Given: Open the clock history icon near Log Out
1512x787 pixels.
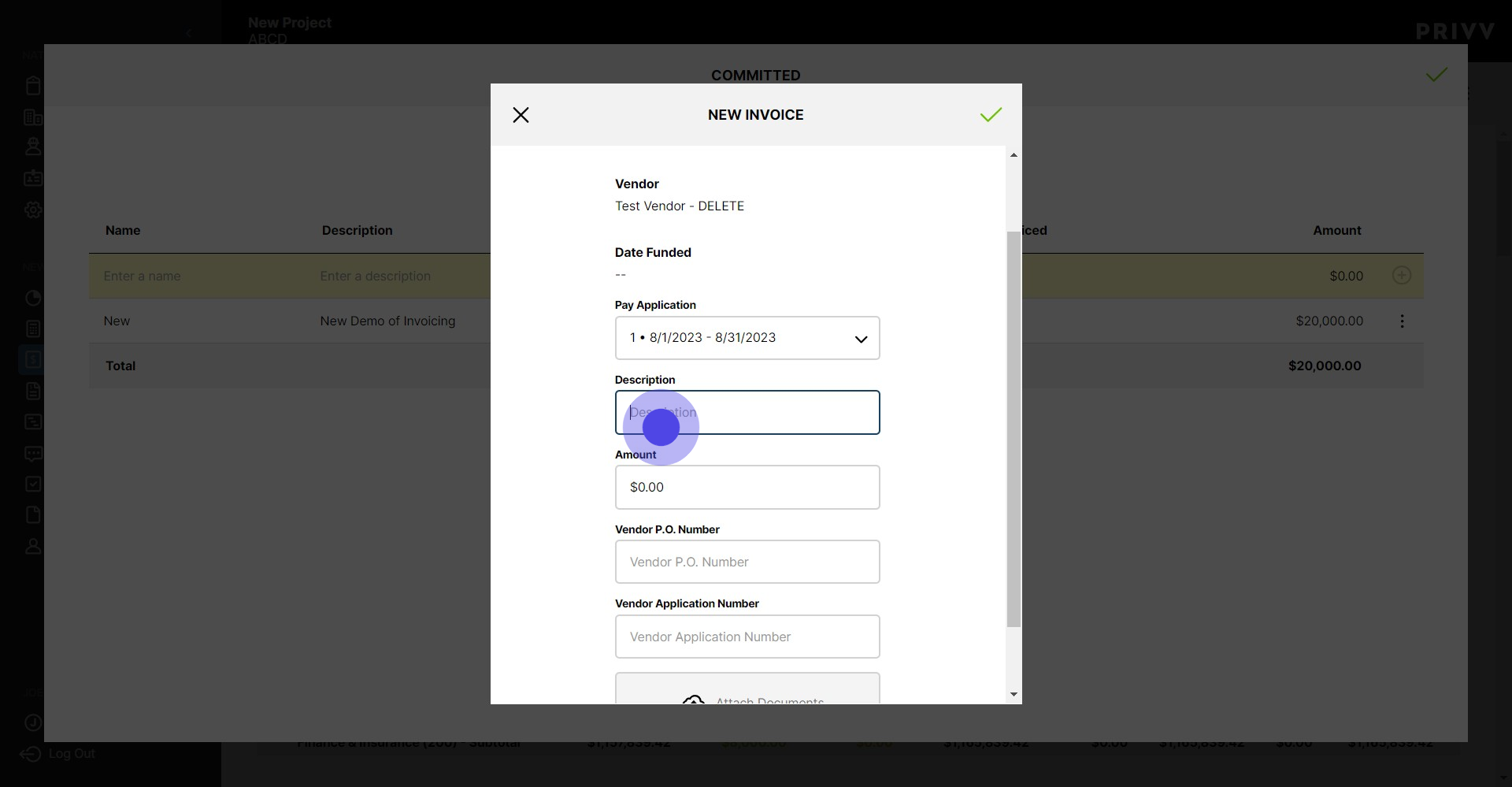Looking at the screenshot, I should click(x=33, y=722).
